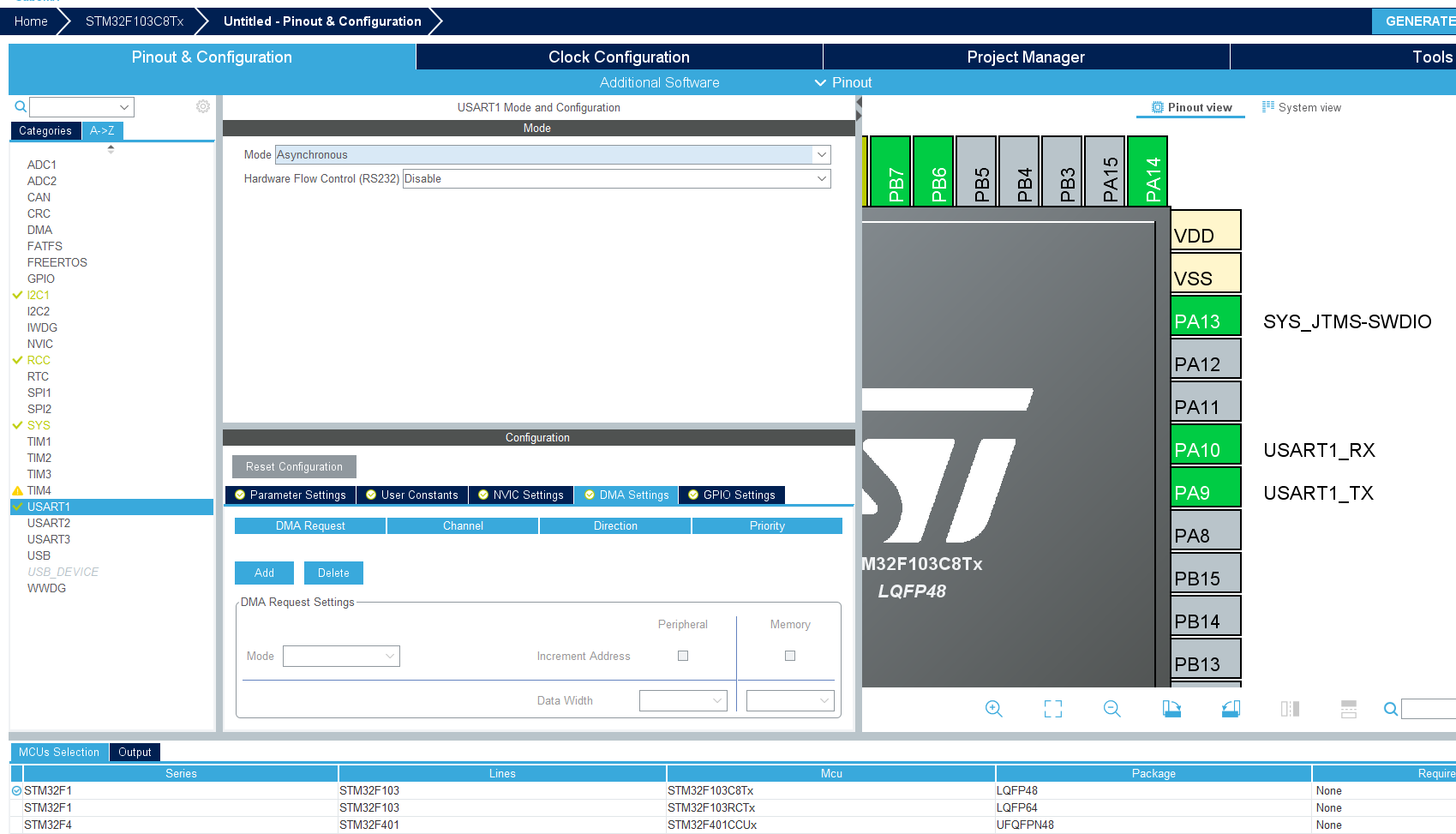Open Peripheral Data Width dropdown
Screen dimensions: 1456x834
point(683,700)
